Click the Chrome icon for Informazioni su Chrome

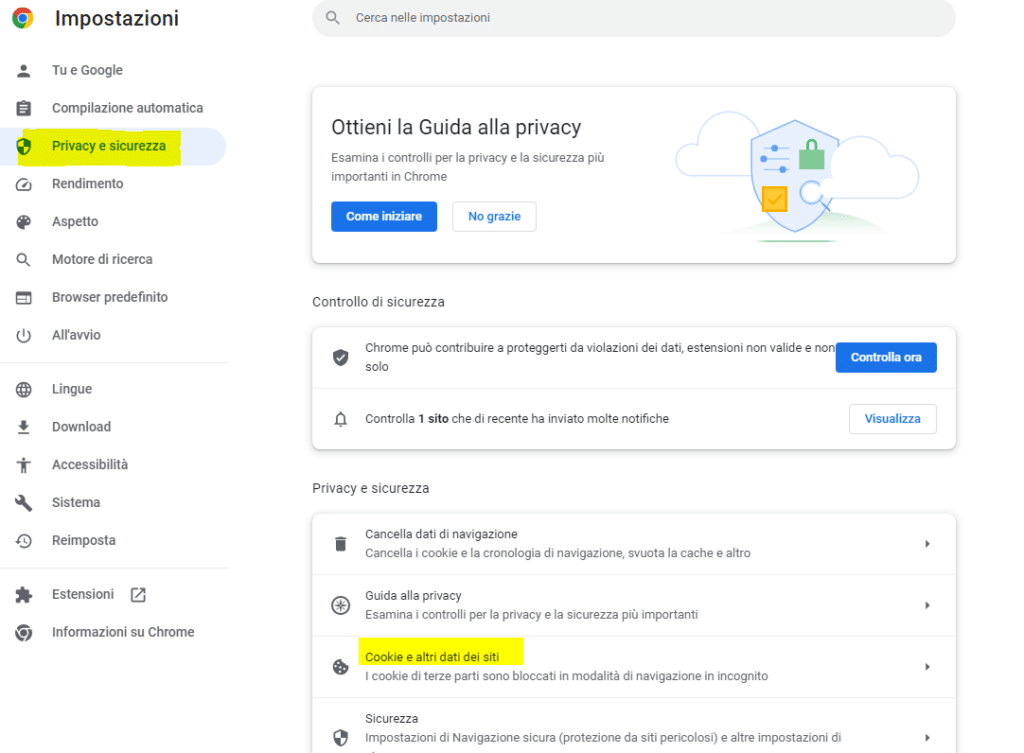coord(24,633)
